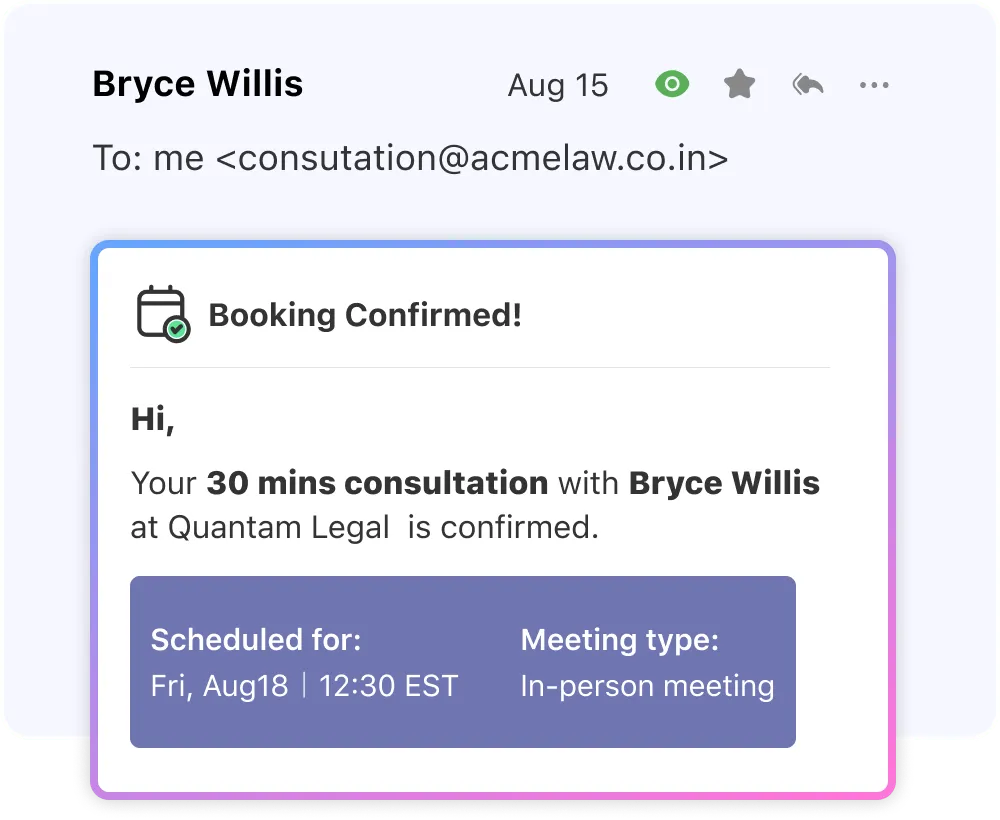Screen dimensions: 1000x820
Task: Select the Bryce Willis sender name
Action: point(197,85)
